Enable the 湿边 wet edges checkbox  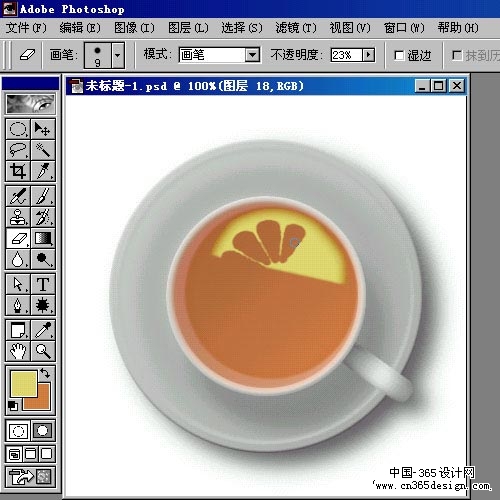399,55
